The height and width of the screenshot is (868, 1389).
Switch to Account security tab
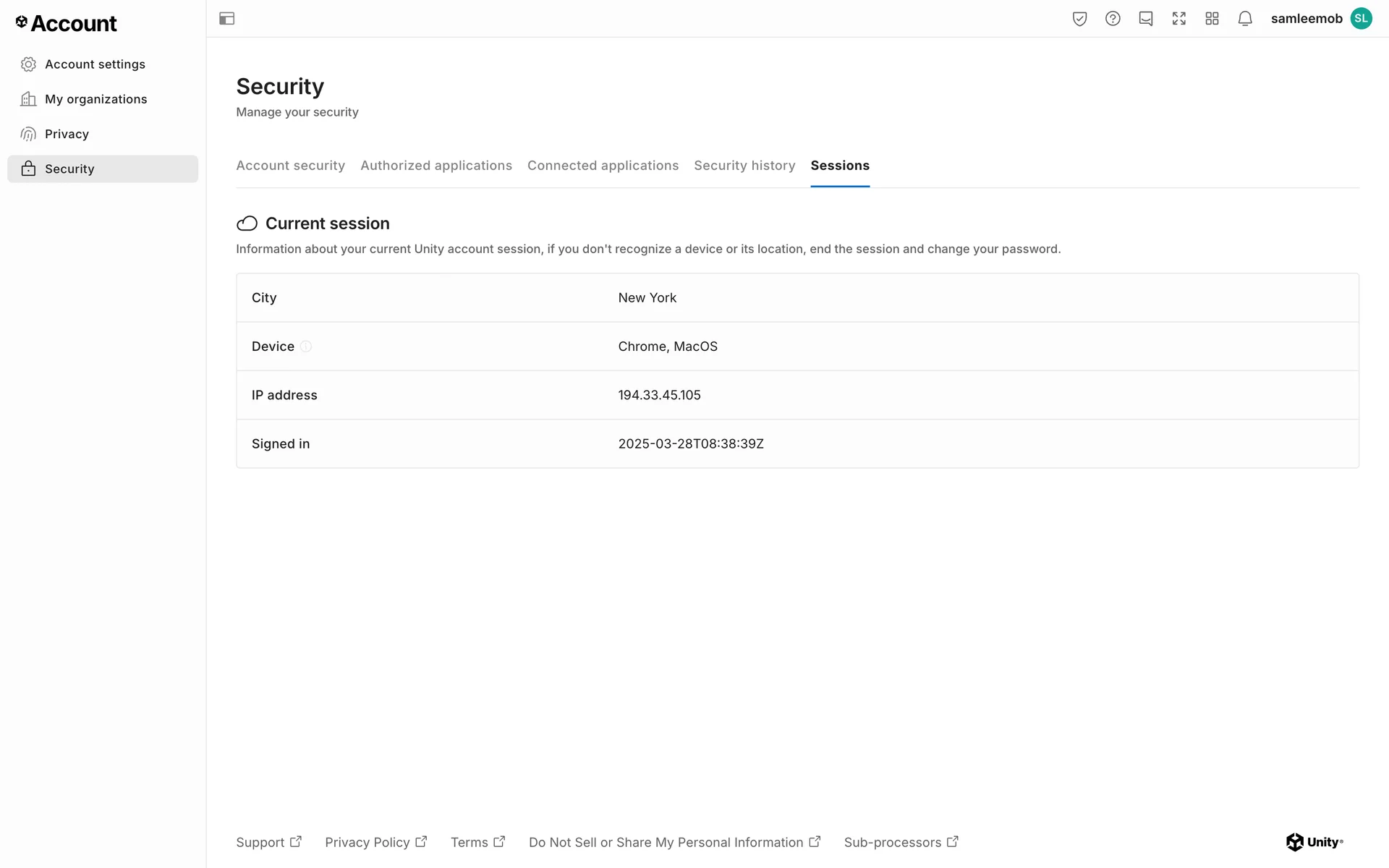pyautogui.click(x=290, y=166)
